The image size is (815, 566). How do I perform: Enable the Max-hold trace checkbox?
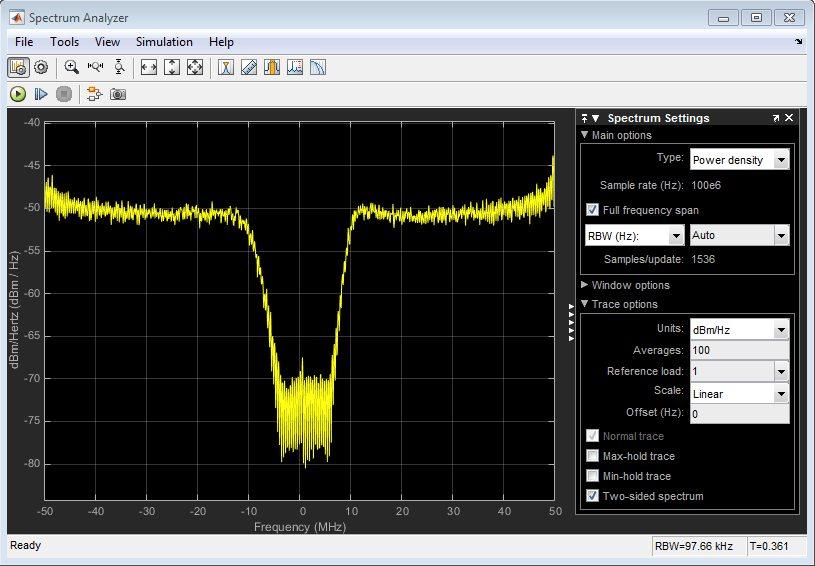click(x=593, y=456)
